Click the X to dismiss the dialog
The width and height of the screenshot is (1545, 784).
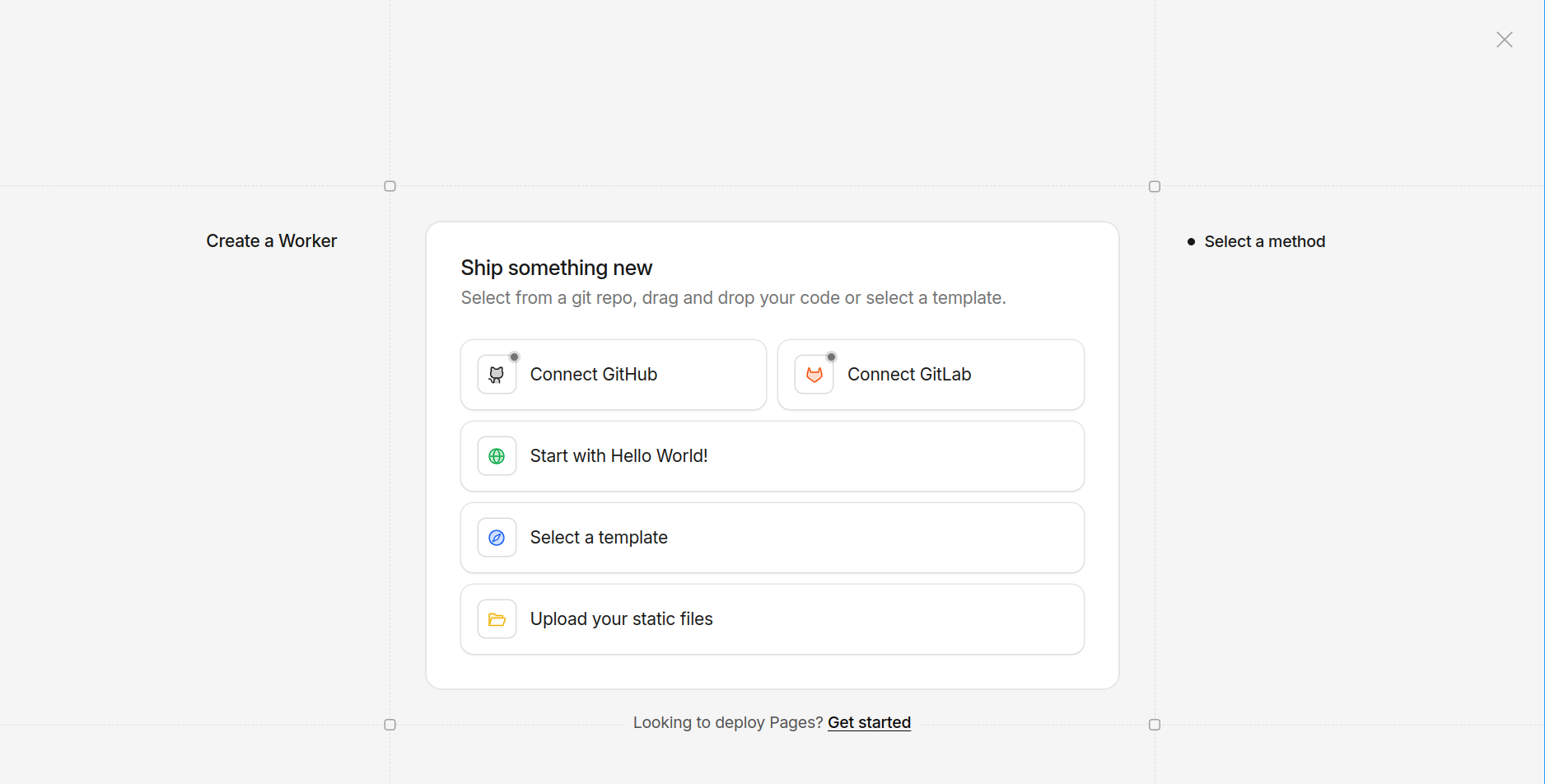click(1505, 39)
